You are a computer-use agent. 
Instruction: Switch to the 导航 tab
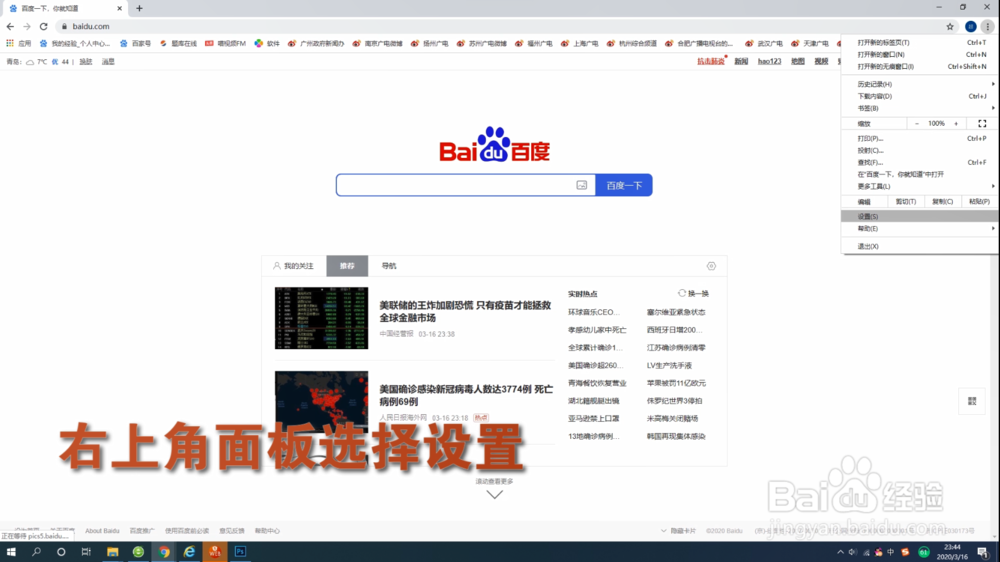(x=388, y=266)
